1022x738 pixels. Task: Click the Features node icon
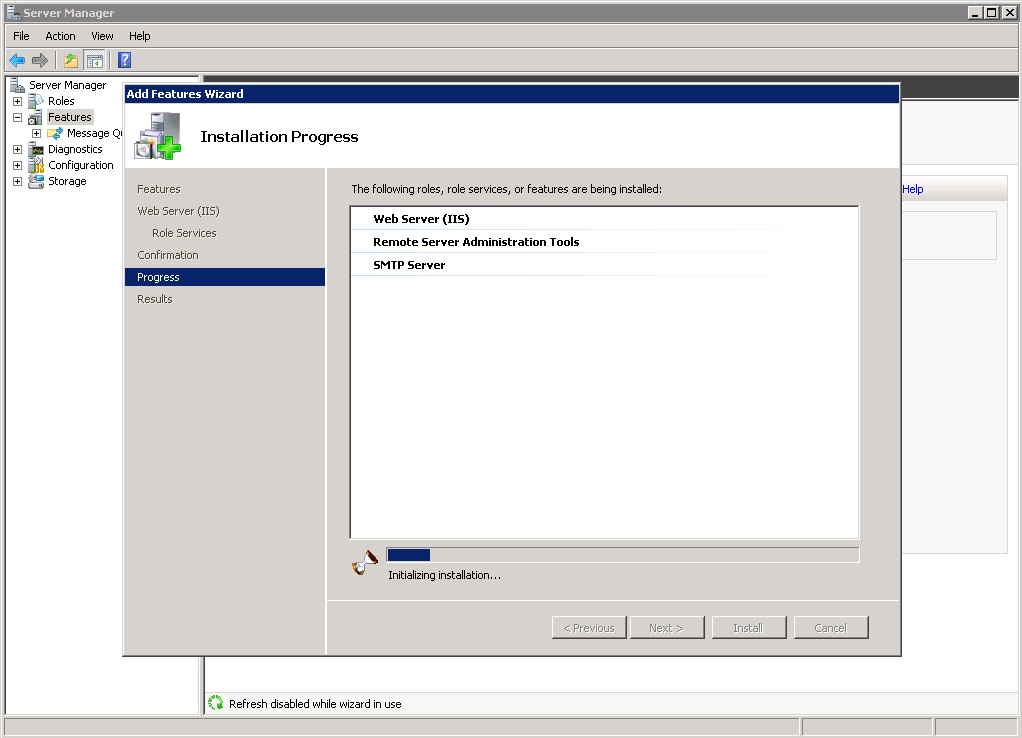(x=36, y=117)
